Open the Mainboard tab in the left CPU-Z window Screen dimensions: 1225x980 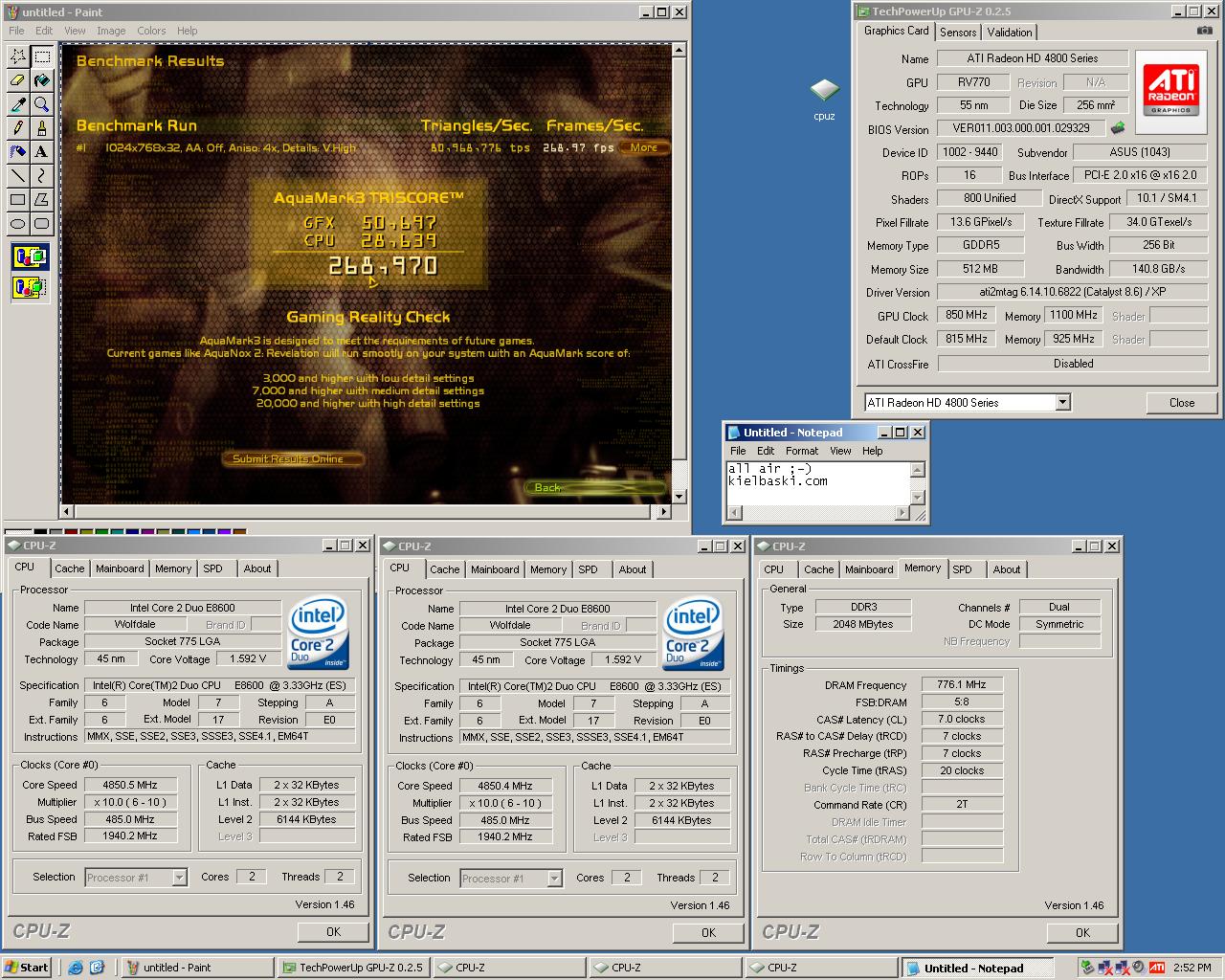click(120, 568)
